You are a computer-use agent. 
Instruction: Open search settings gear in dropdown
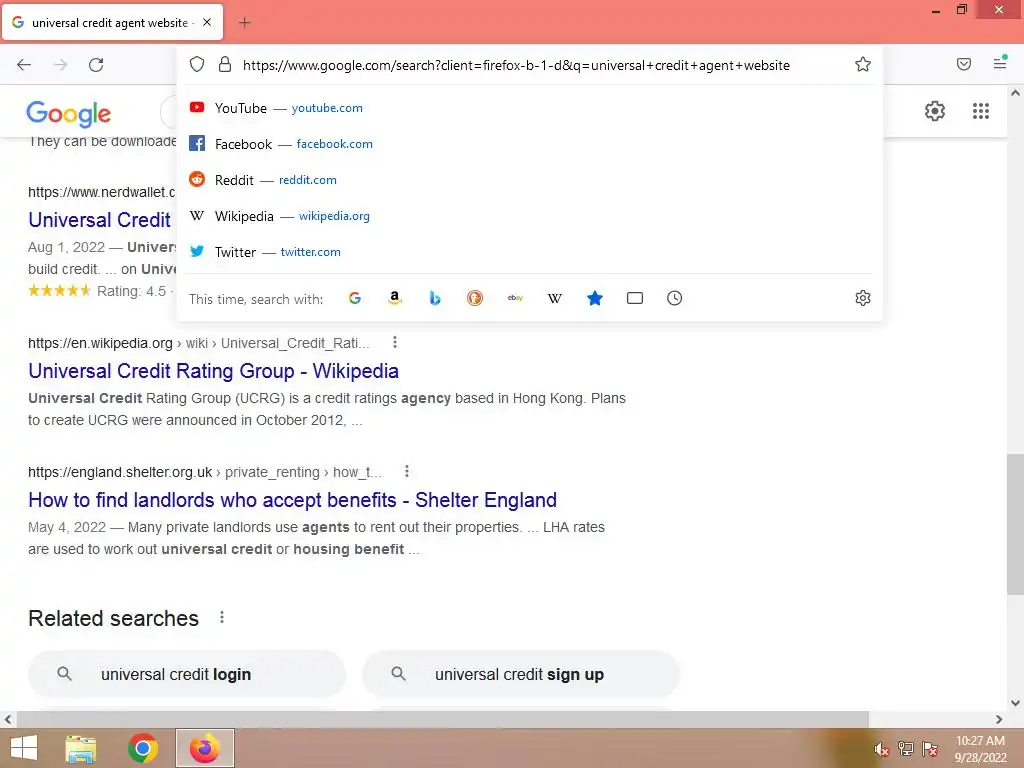point(863,298)
